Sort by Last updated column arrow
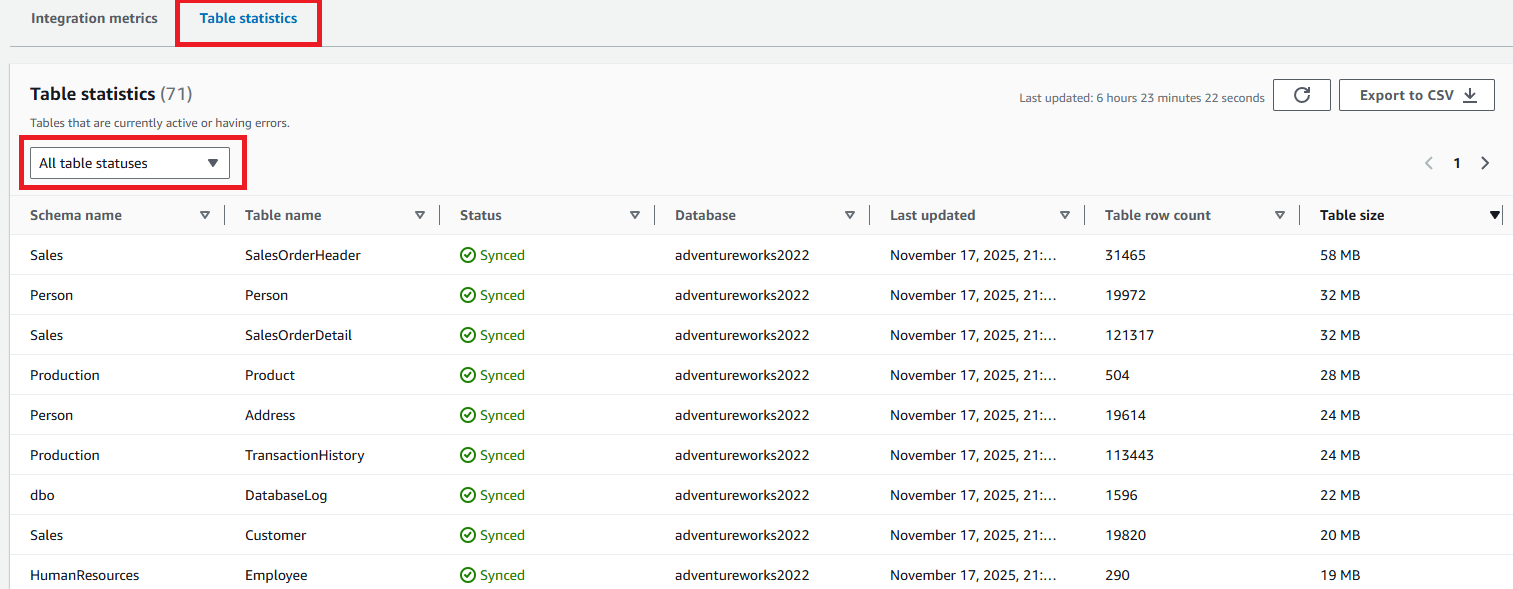This screenshot has width=1513, height=589. click(x=1065, y=215)
